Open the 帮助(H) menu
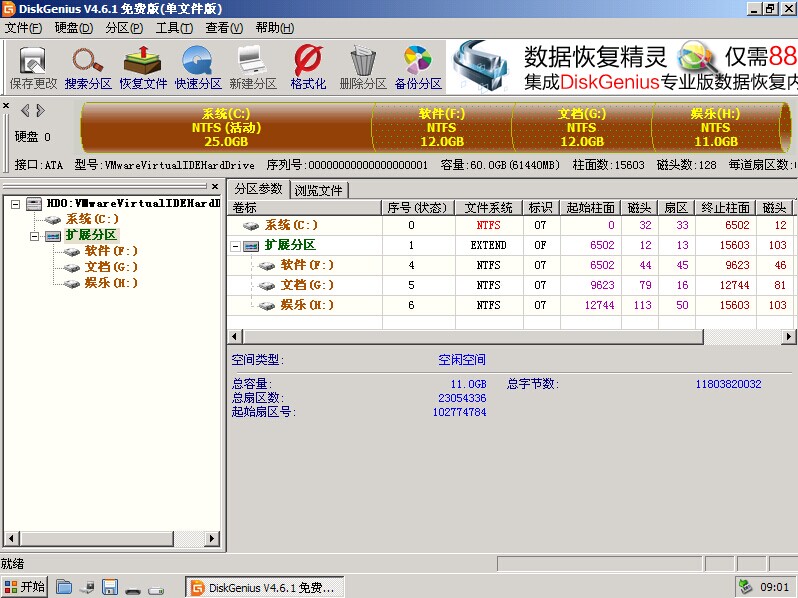798x598 pixels. [x=275, y=28]
